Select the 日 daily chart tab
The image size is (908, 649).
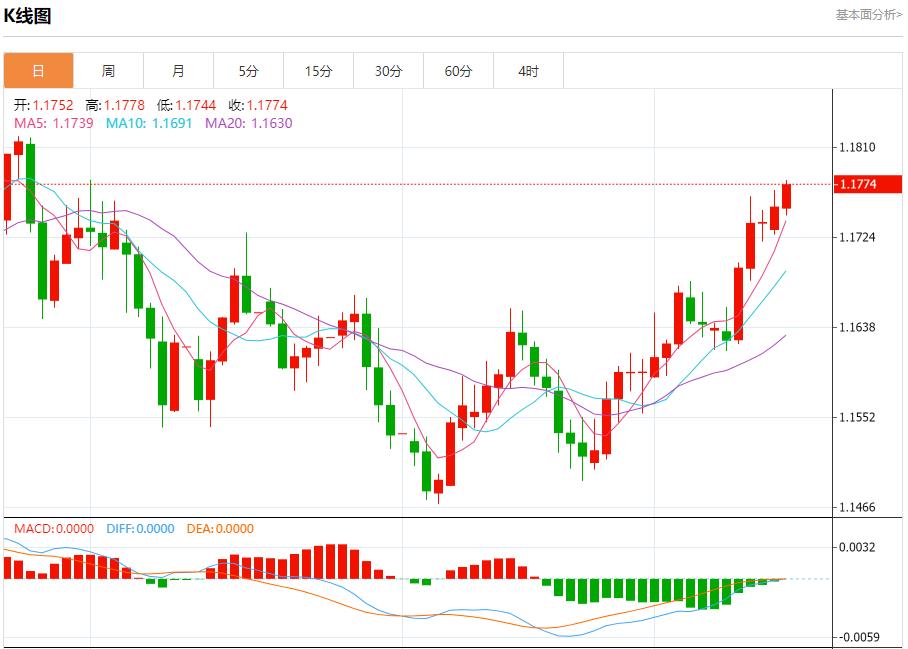(x=38, y=71)
